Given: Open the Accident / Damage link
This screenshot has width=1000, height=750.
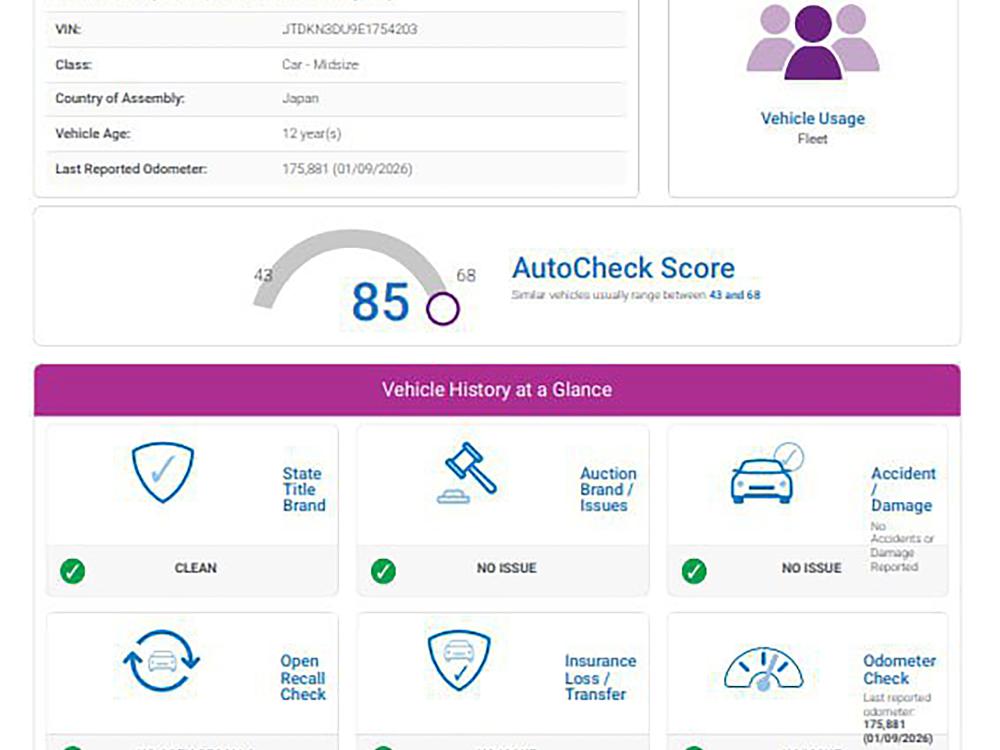Looking at the screenshot, I should 902,489.
